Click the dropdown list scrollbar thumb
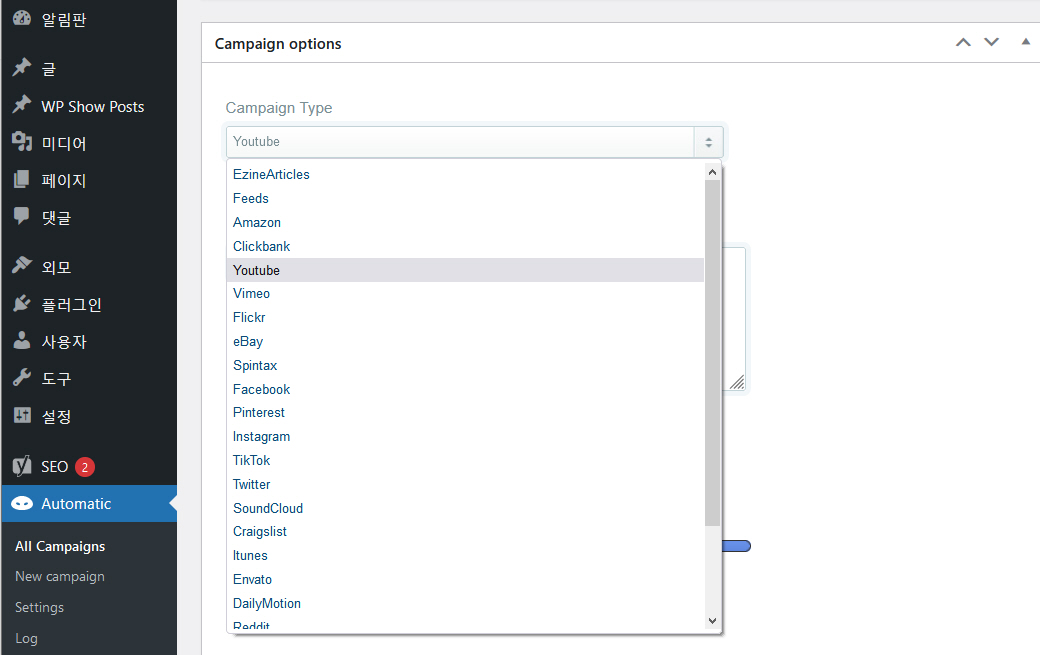This screenshot has width=1040, height=655. point(712,353)
